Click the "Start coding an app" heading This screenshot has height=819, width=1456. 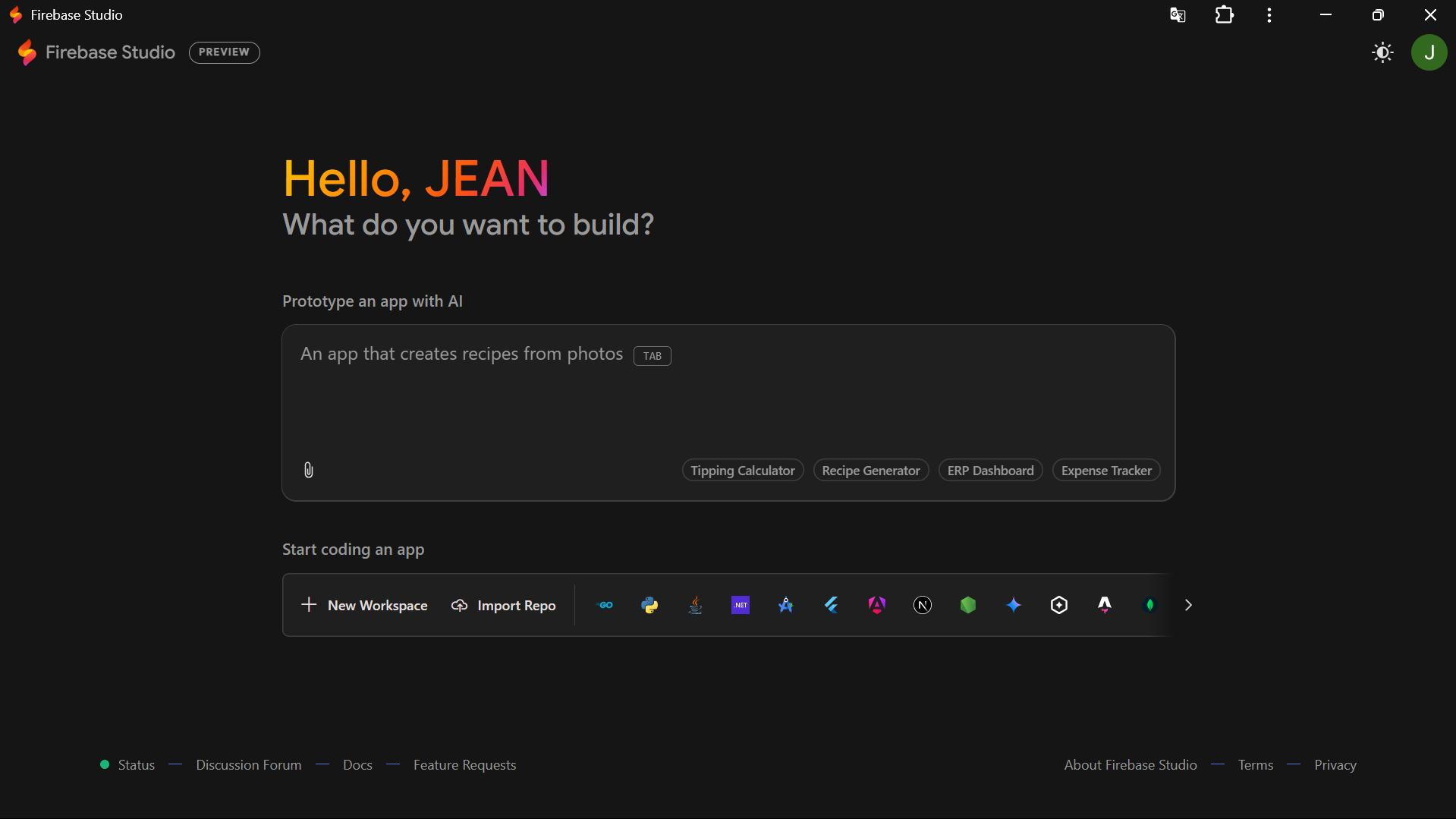(x=354, y=550)
